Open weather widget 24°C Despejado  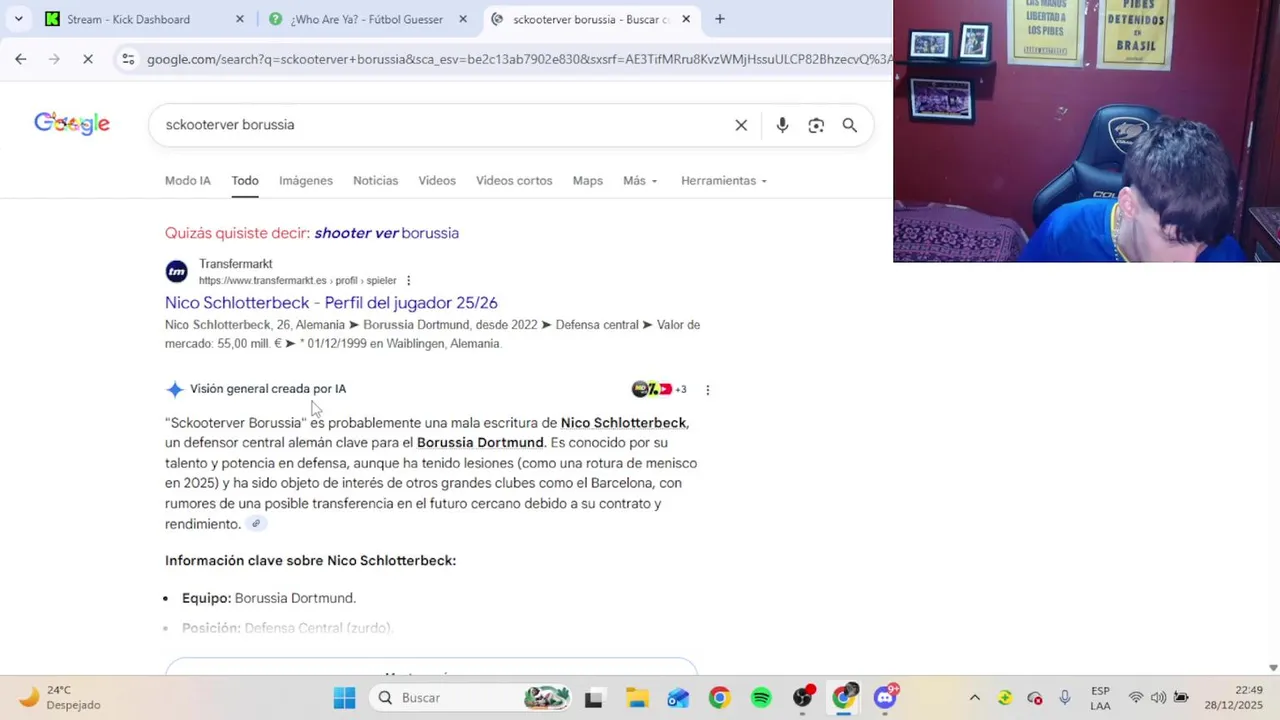pos(60,698)
